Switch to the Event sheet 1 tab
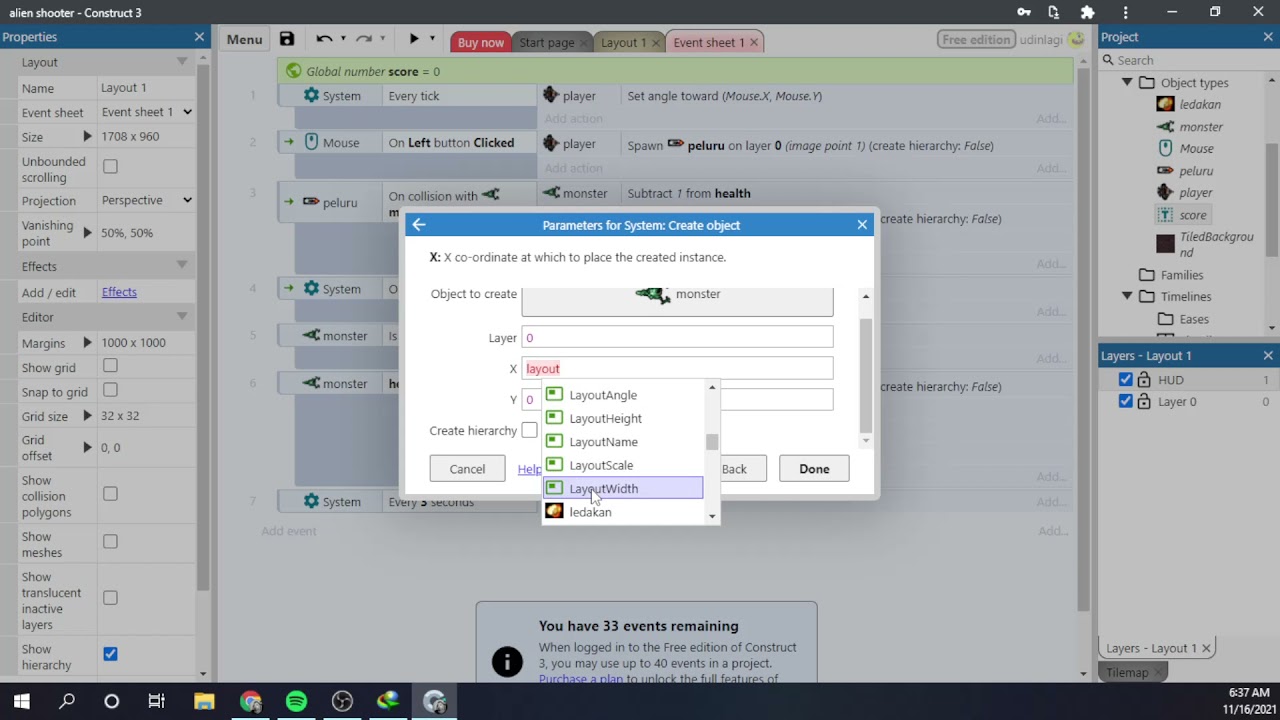 point(708,42)
